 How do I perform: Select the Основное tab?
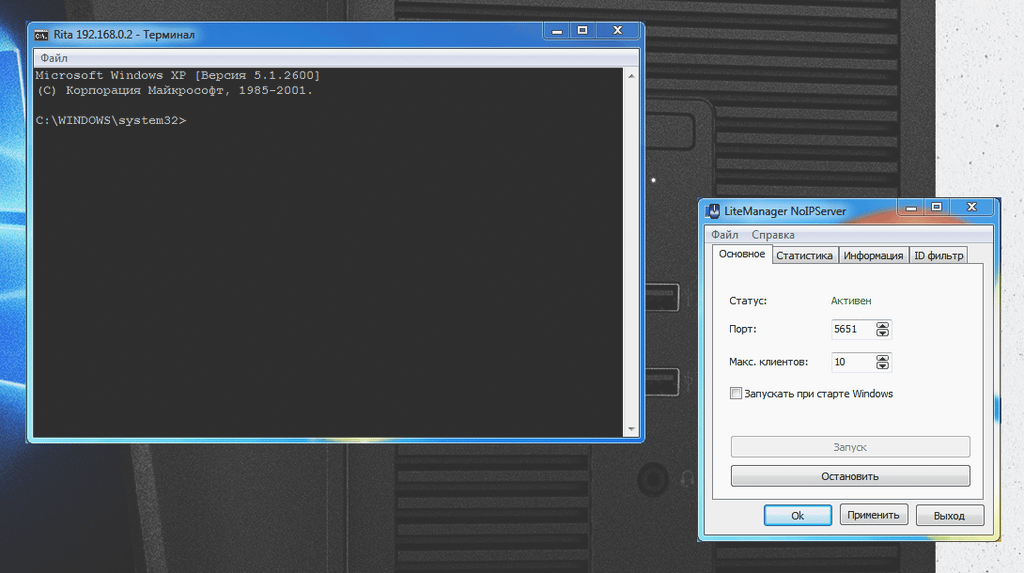click(x=742, y=254)
